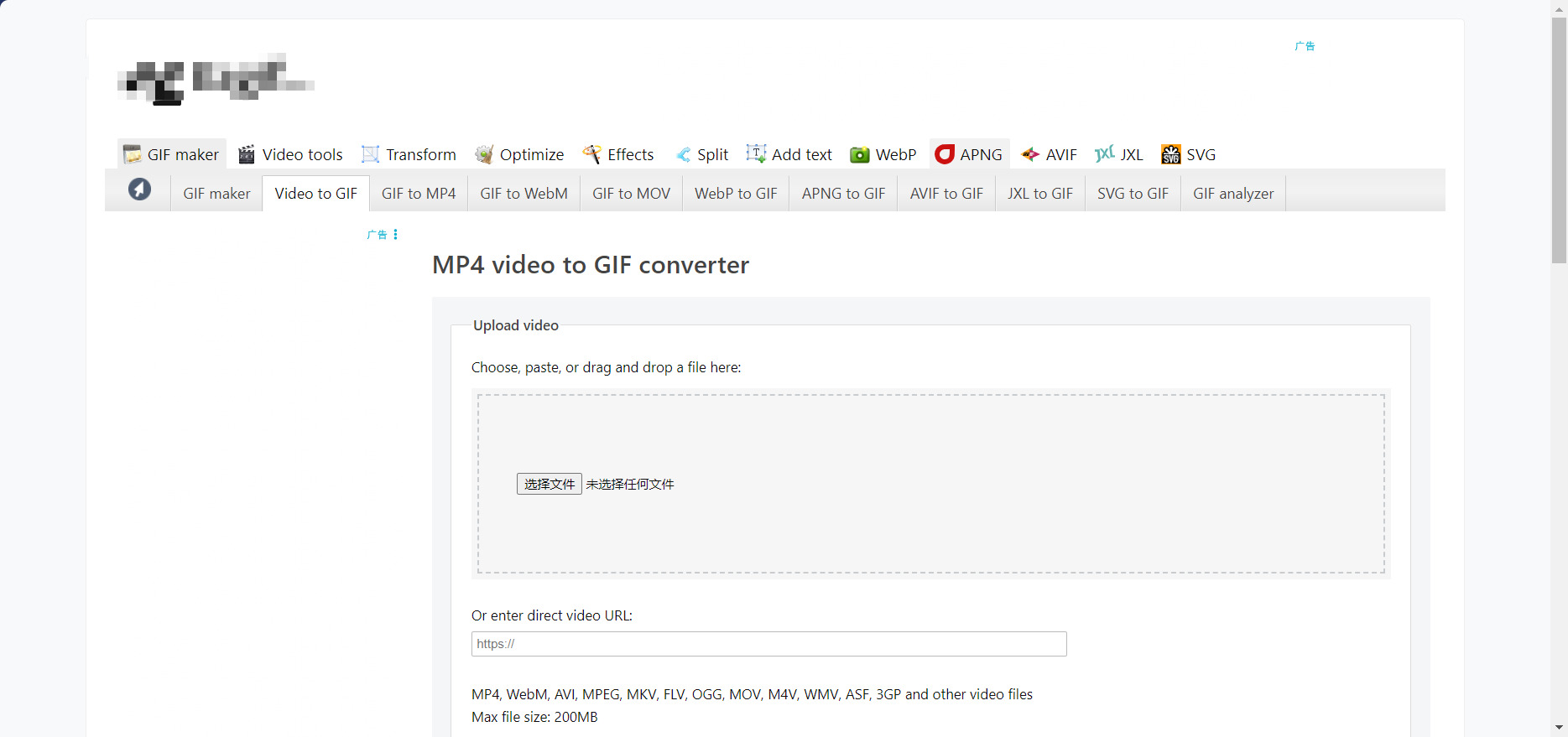The width and height of the screenshot is (1568, 737).
Task: Switch to the GIF to MOV tab
Action: point(632,194)
